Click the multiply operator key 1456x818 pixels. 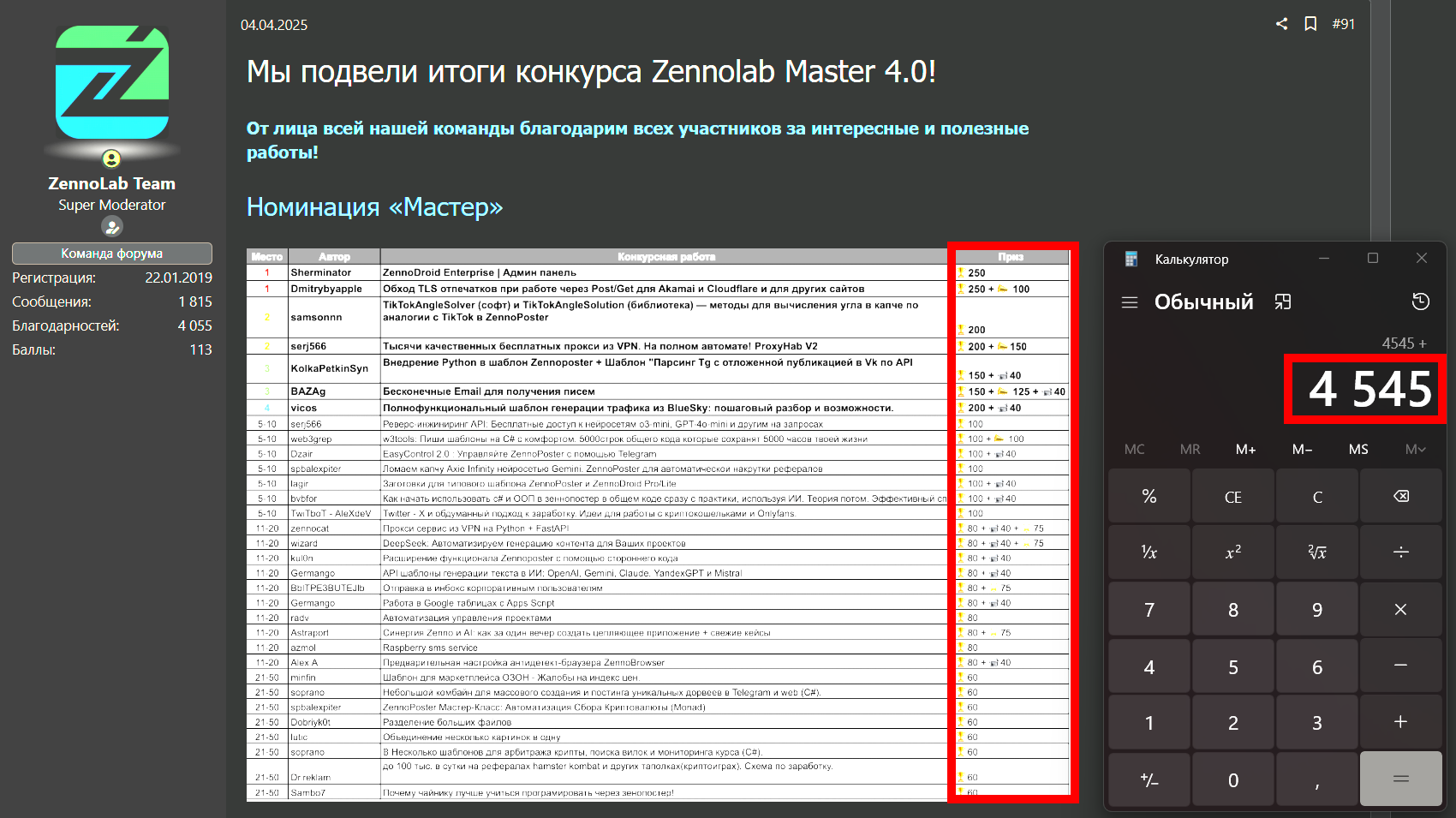coord(1401,609)
